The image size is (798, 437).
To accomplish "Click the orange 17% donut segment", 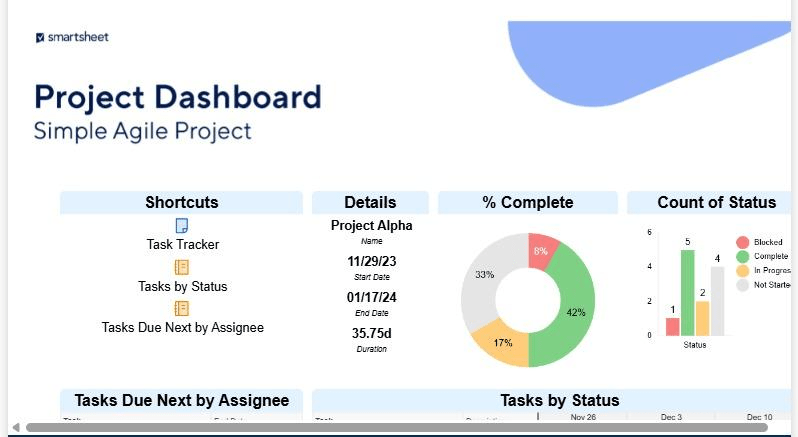I will pos(504,343).
